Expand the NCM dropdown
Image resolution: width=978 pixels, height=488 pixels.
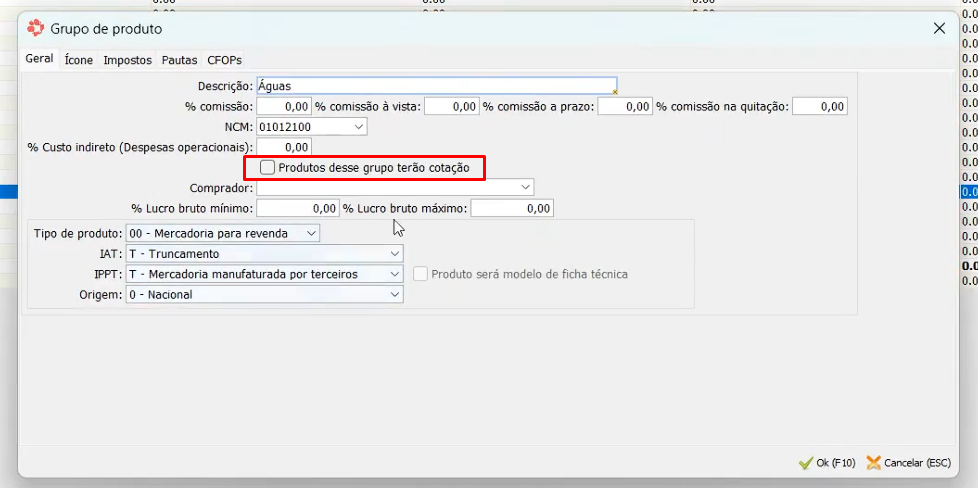pyautogui.click(x=359, y=127)
